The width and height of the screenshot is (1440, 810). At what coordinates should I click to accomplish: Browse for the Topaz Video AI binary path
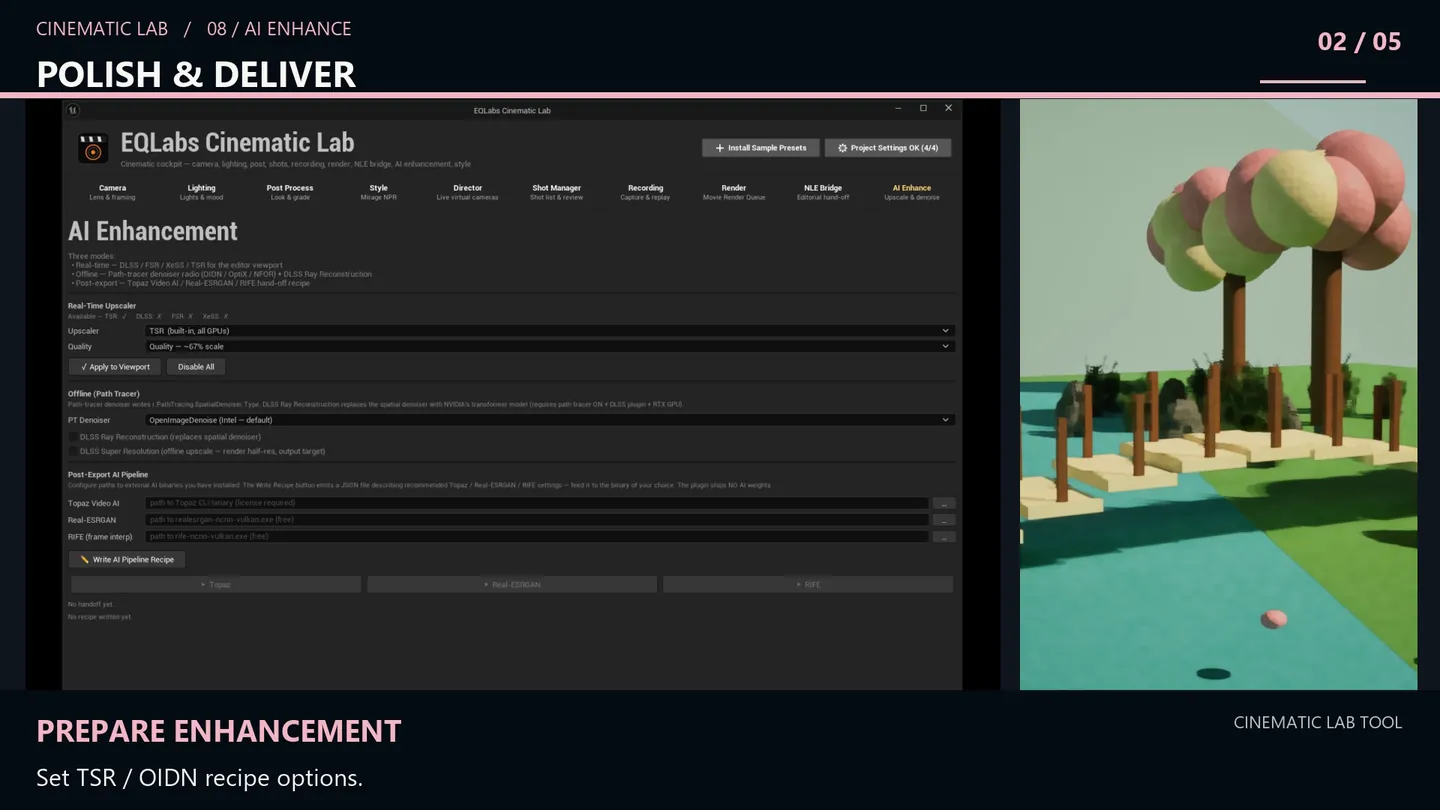click(944, 504)
